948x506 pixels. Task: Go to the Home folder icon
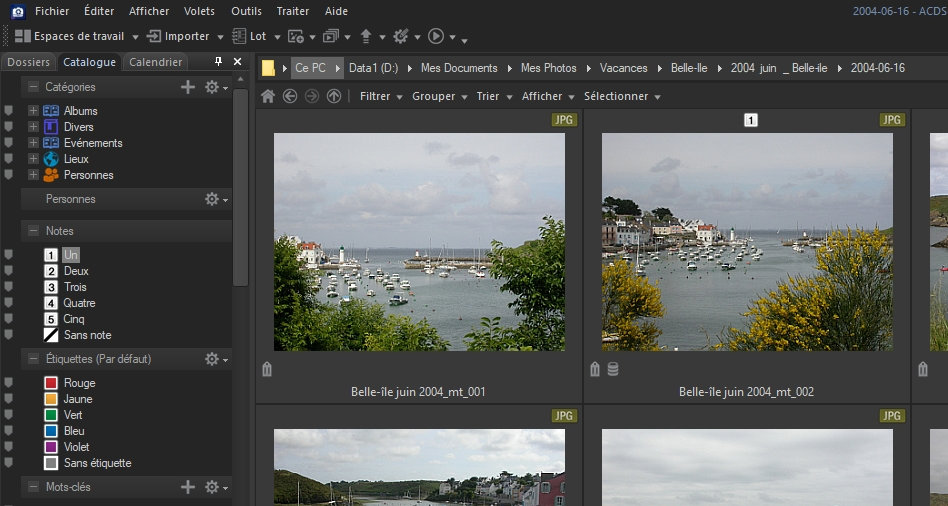268,96
